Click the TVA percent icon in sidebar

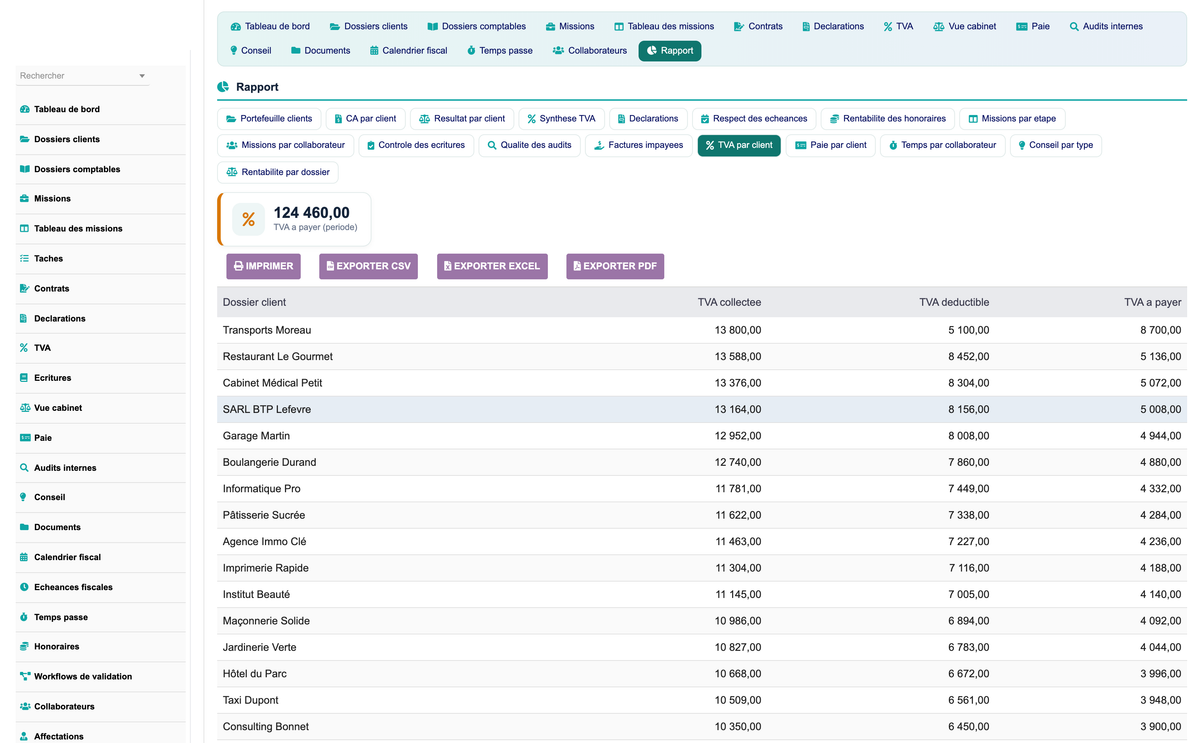pos(24,348)
